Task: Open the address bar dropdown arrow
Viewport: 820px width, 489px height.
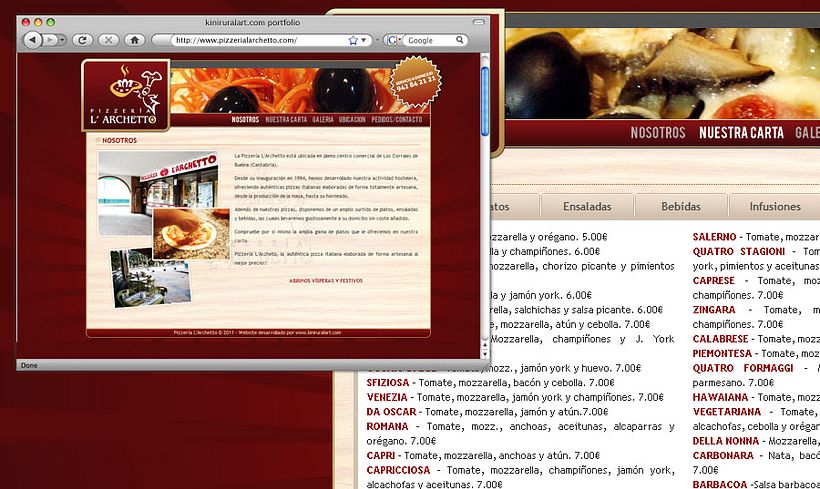Action: click(x=364, y=40)
